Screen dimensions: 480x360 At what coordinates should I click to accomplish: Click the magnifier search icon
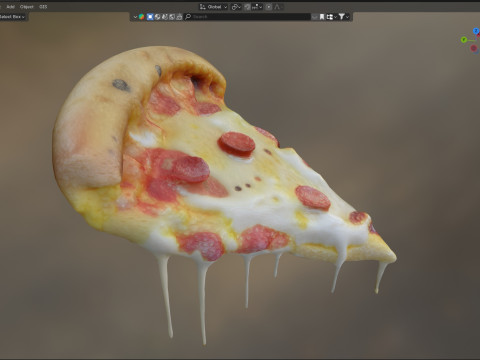tap(188, 17)
